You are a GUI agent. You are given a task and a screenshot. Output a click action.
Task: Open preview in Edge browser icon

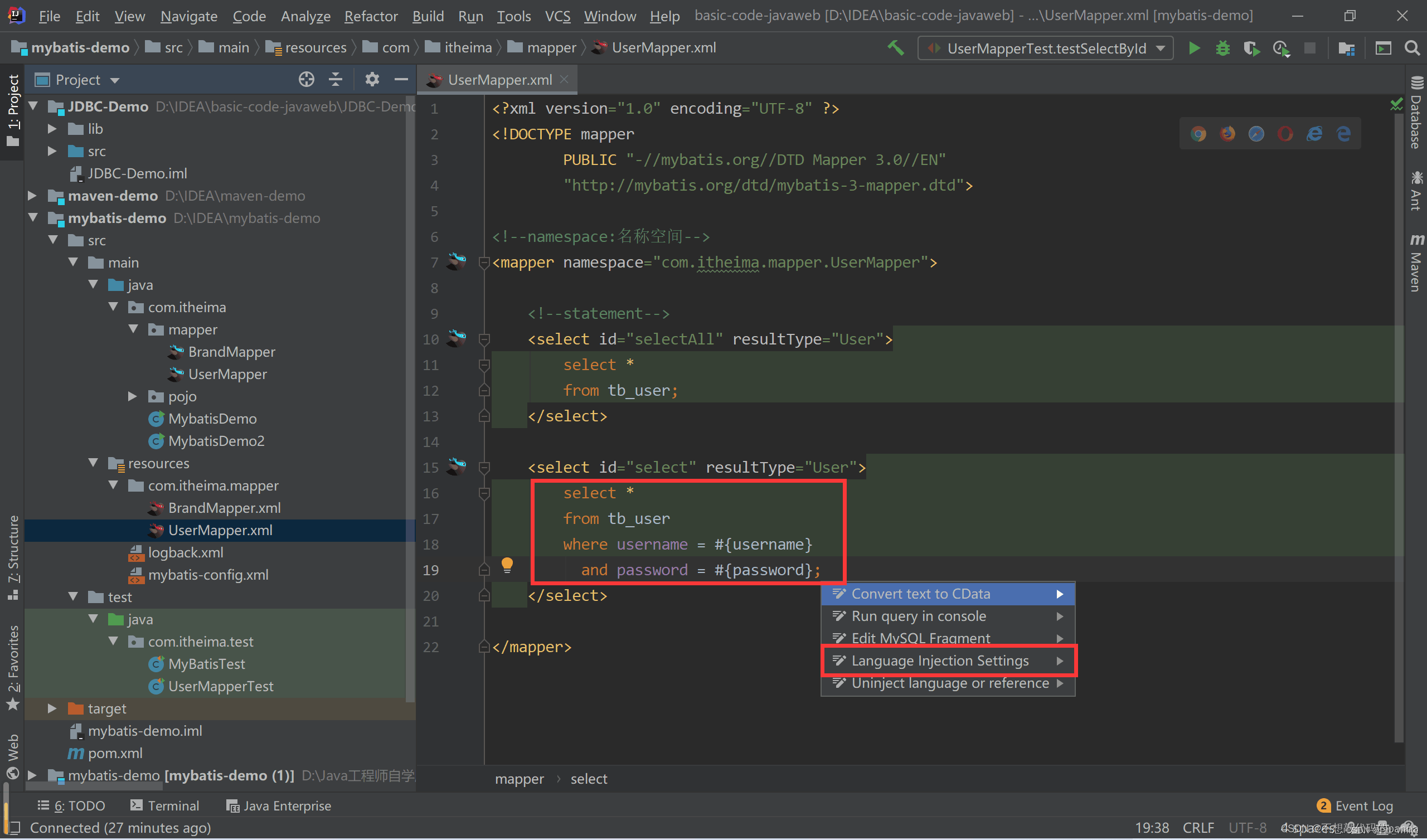click(1343, 134)
